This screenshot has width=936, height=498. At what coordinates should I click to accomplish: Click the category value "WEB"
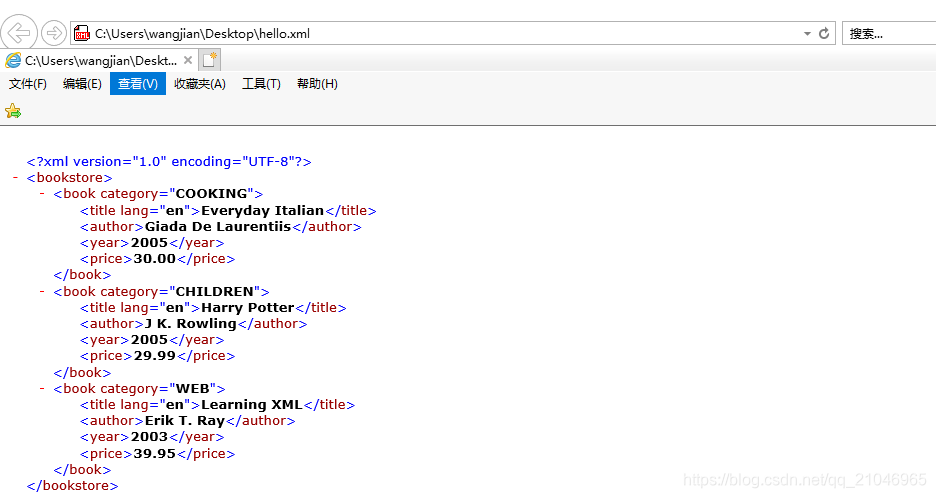click(x=192, y=389)
